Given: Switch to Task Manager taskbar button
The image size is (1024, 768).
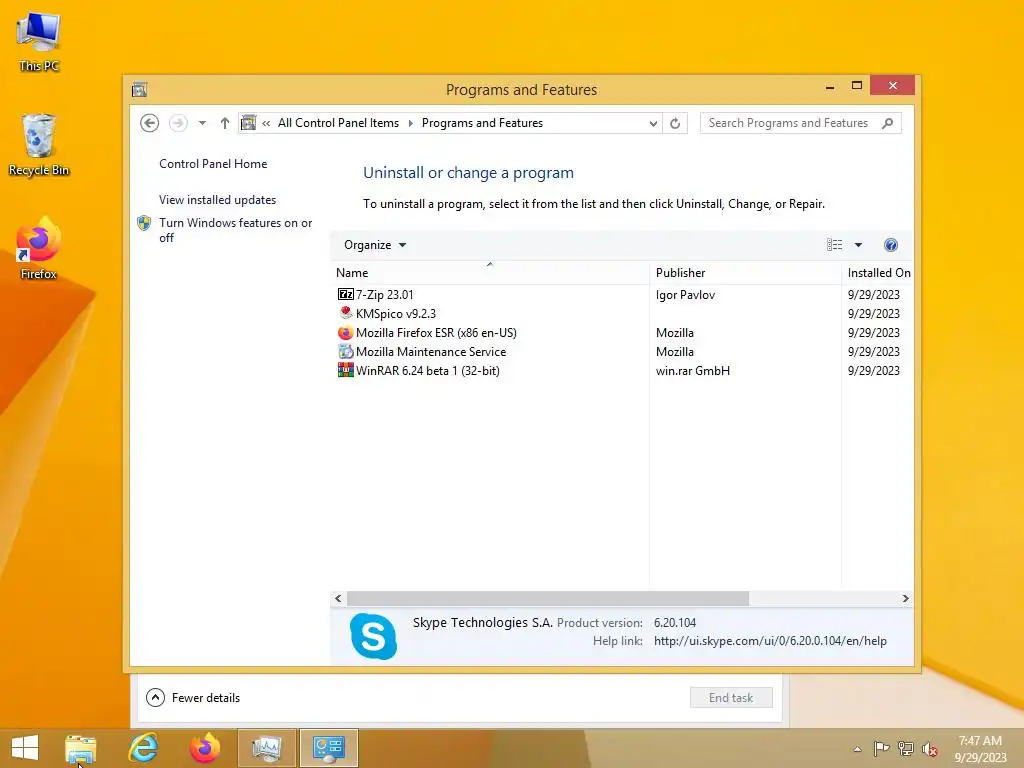Looking at the screenshot, I should coord(267,748).
